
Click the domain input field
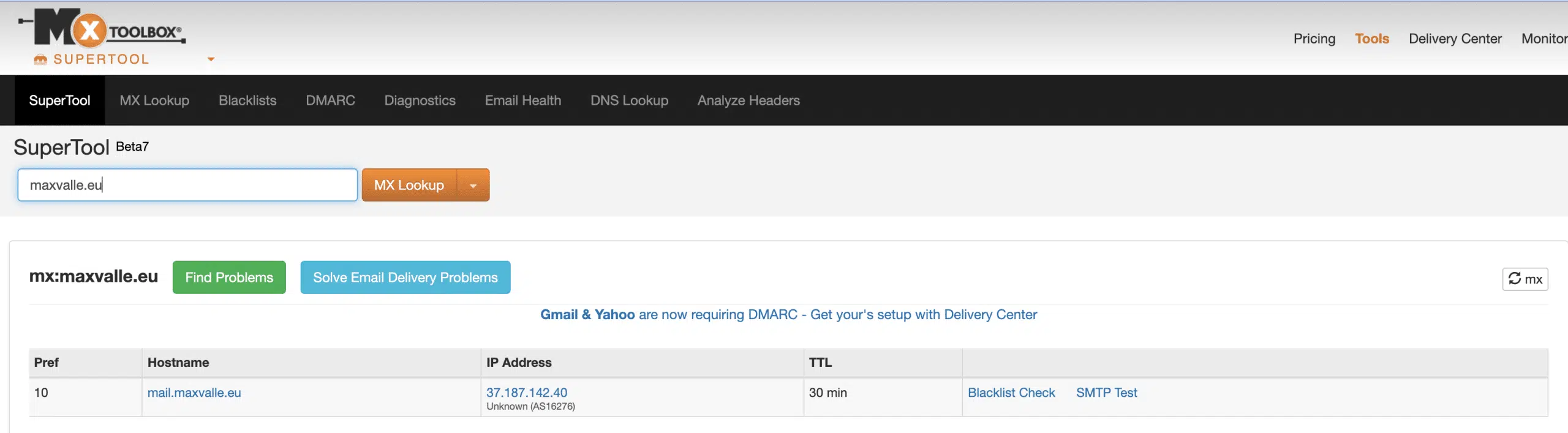(x=187, y=185)
